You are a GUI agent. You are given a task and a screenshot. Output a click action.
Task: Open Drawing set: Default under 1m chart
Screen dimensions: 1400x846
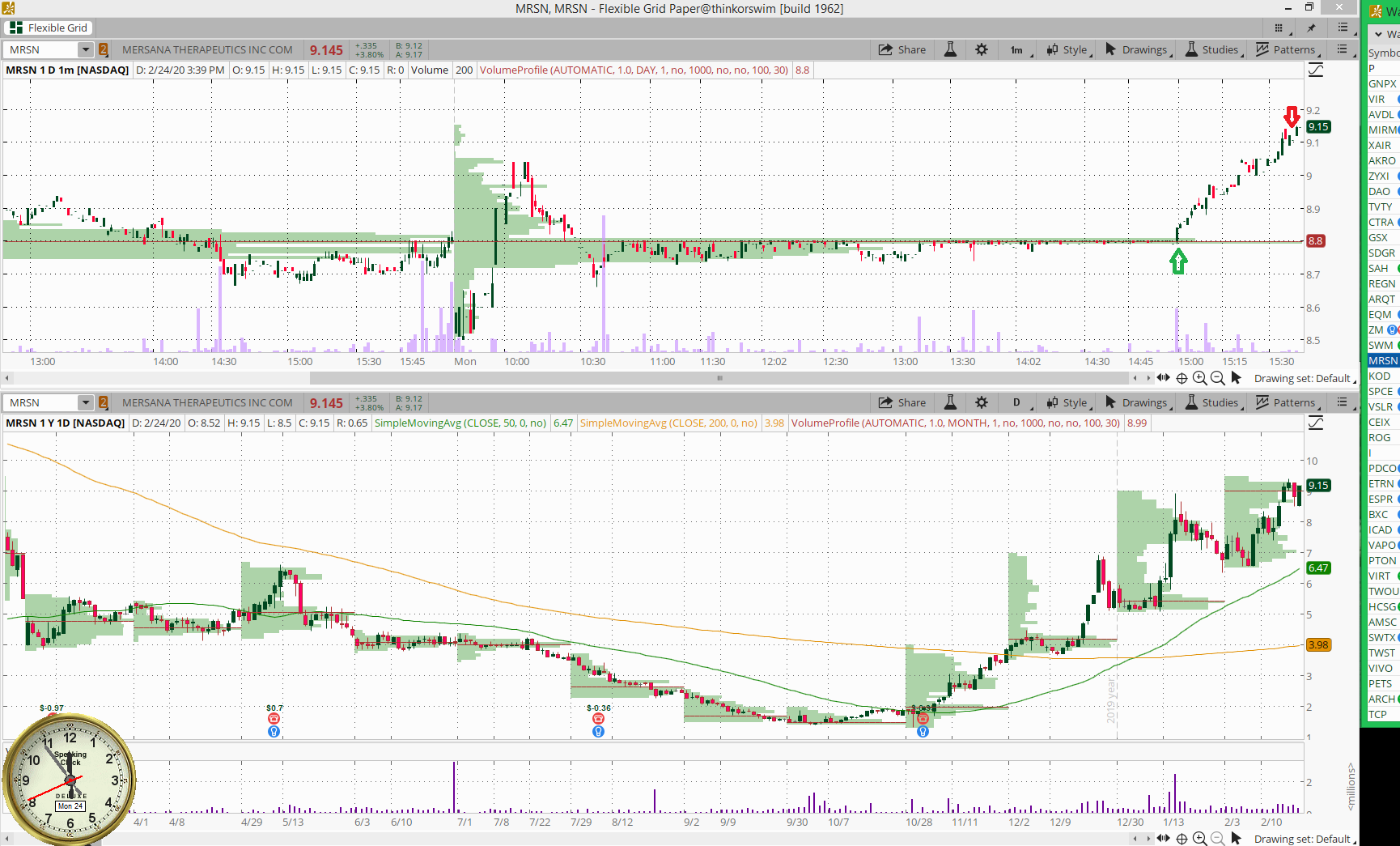coord(1305,378)
